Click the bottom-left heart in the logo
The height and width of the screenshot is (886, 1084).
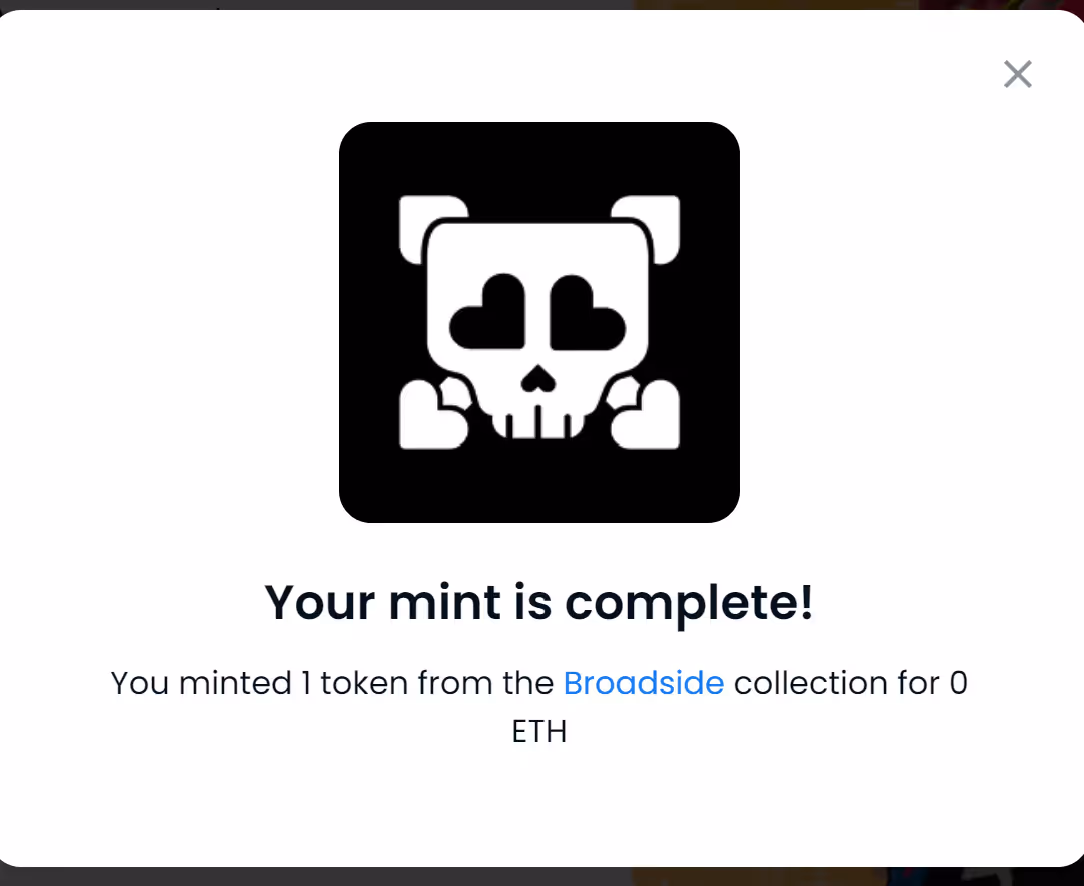433,414
